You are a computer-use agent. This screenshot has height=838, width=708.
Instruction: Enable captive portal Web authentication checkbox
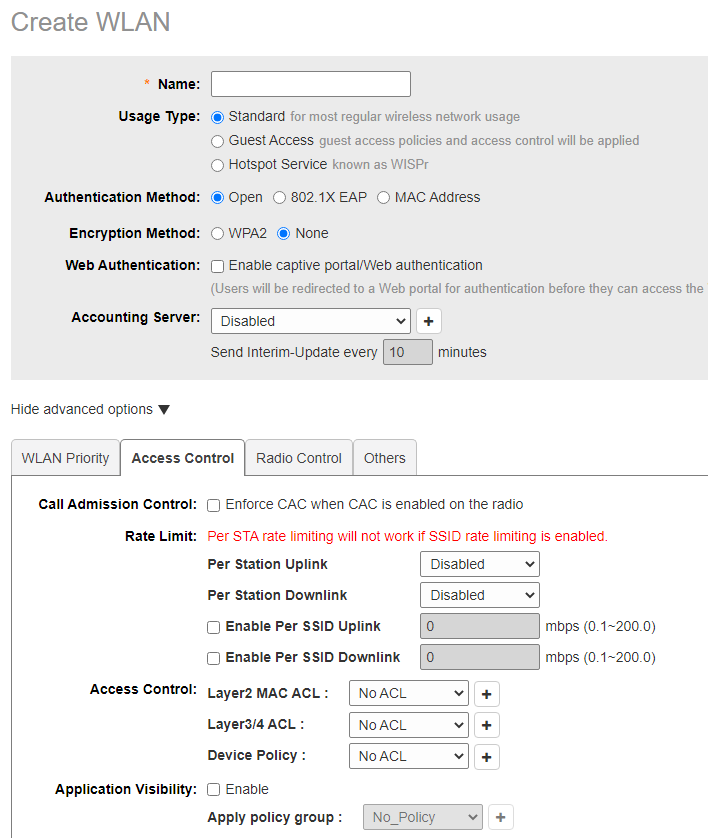pos(217,266)
